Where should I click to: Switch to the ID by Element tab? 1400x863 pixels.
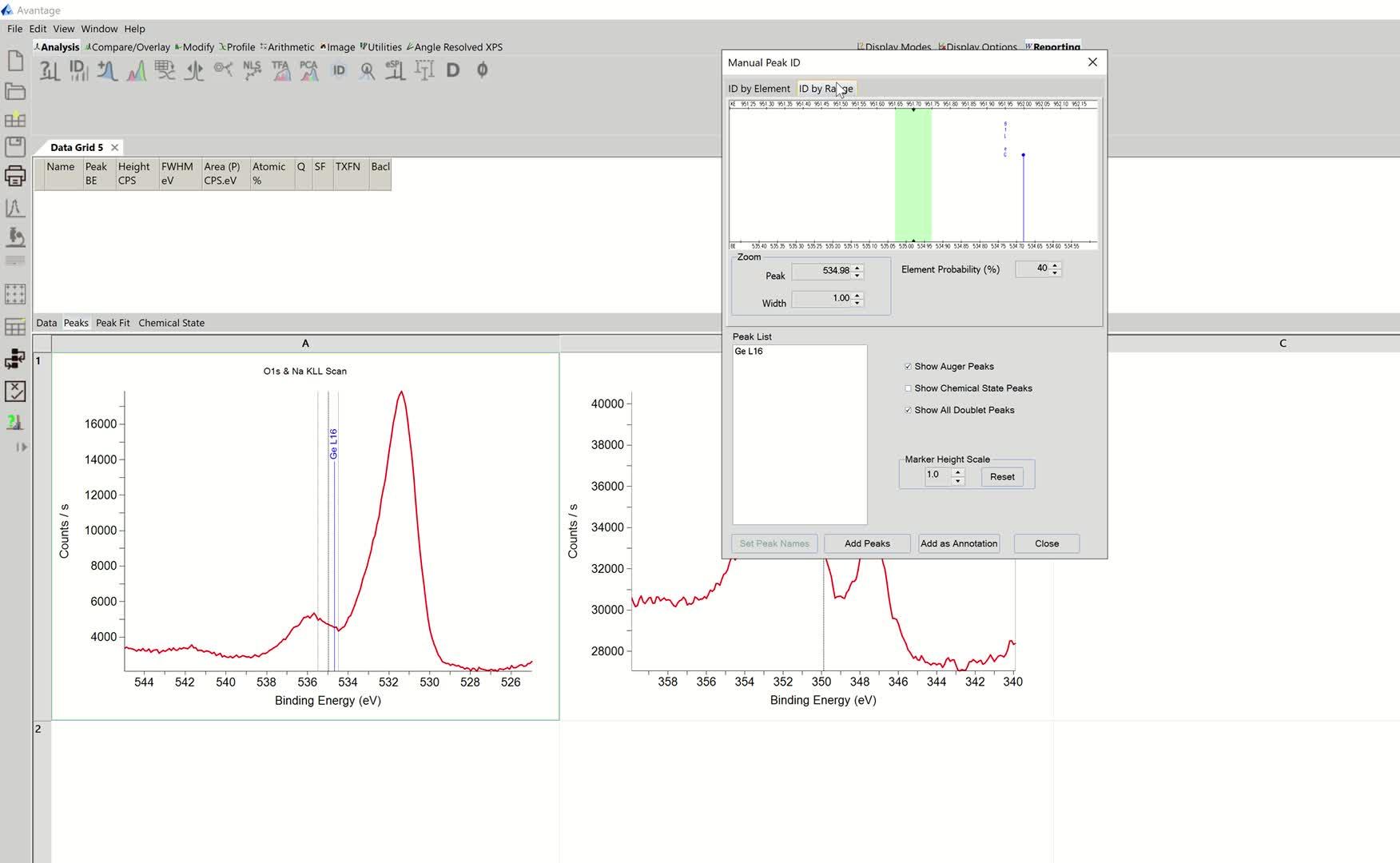[758, 89]
